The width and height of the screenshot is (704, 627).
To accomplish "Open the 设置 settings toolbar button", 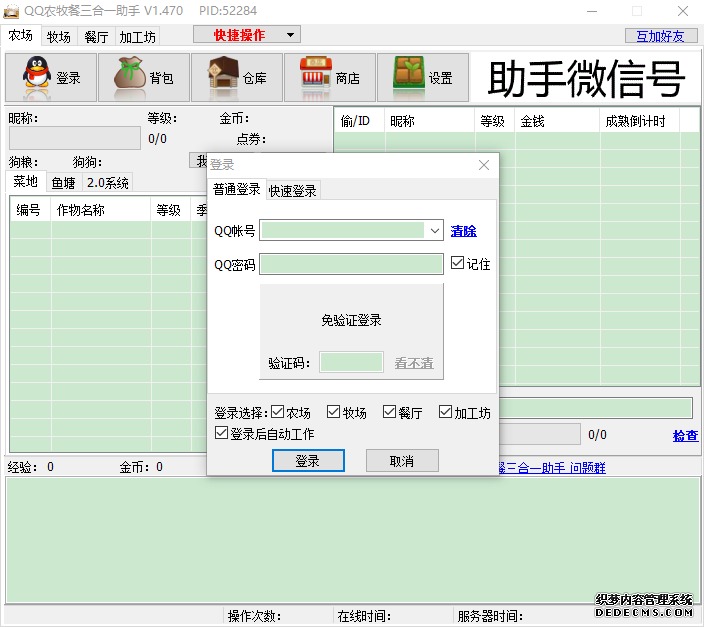I will 422,77.
